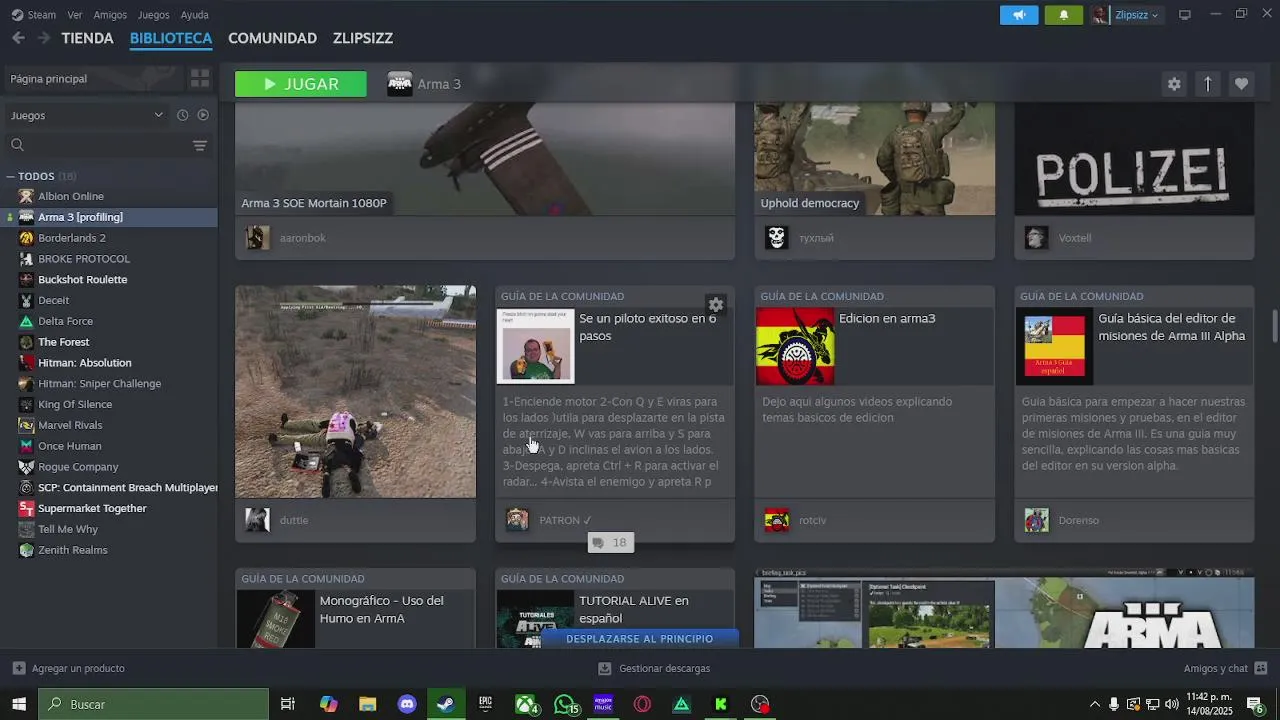
Task: Open the POLIZEI artwork thumbnail
Action: point(1134,158)
